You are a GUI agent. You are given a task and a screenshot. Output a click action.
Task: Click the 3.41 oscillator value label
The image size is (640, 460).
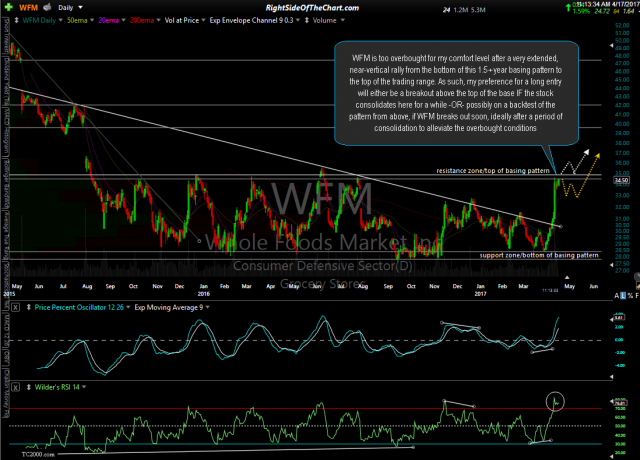click(x=619, y=318)
